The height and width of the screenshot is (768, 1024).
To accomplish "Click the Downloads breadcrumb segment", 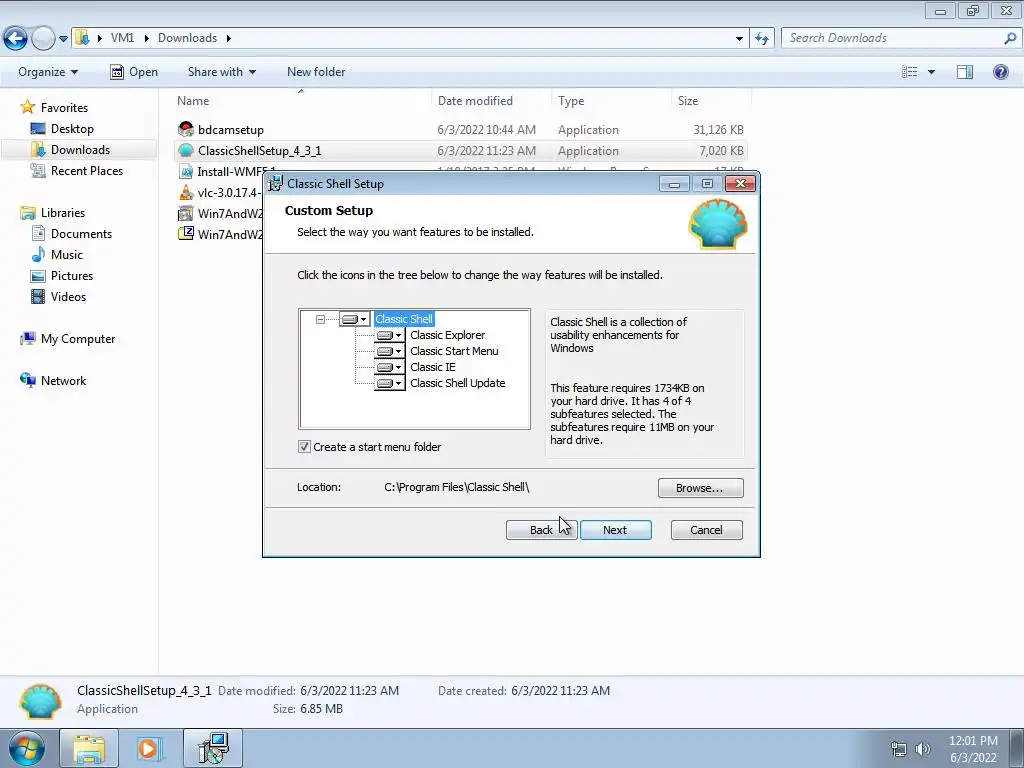I will pos(187,38).
